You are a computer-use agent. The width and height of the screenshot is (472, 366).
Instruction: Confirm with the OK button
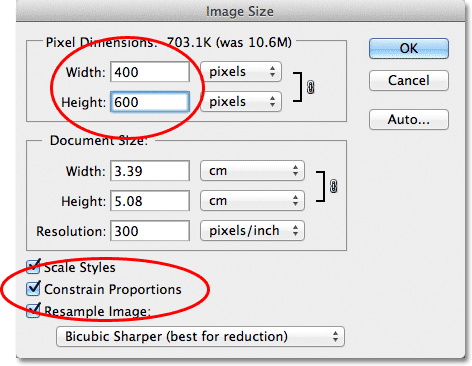coord(409,48)
